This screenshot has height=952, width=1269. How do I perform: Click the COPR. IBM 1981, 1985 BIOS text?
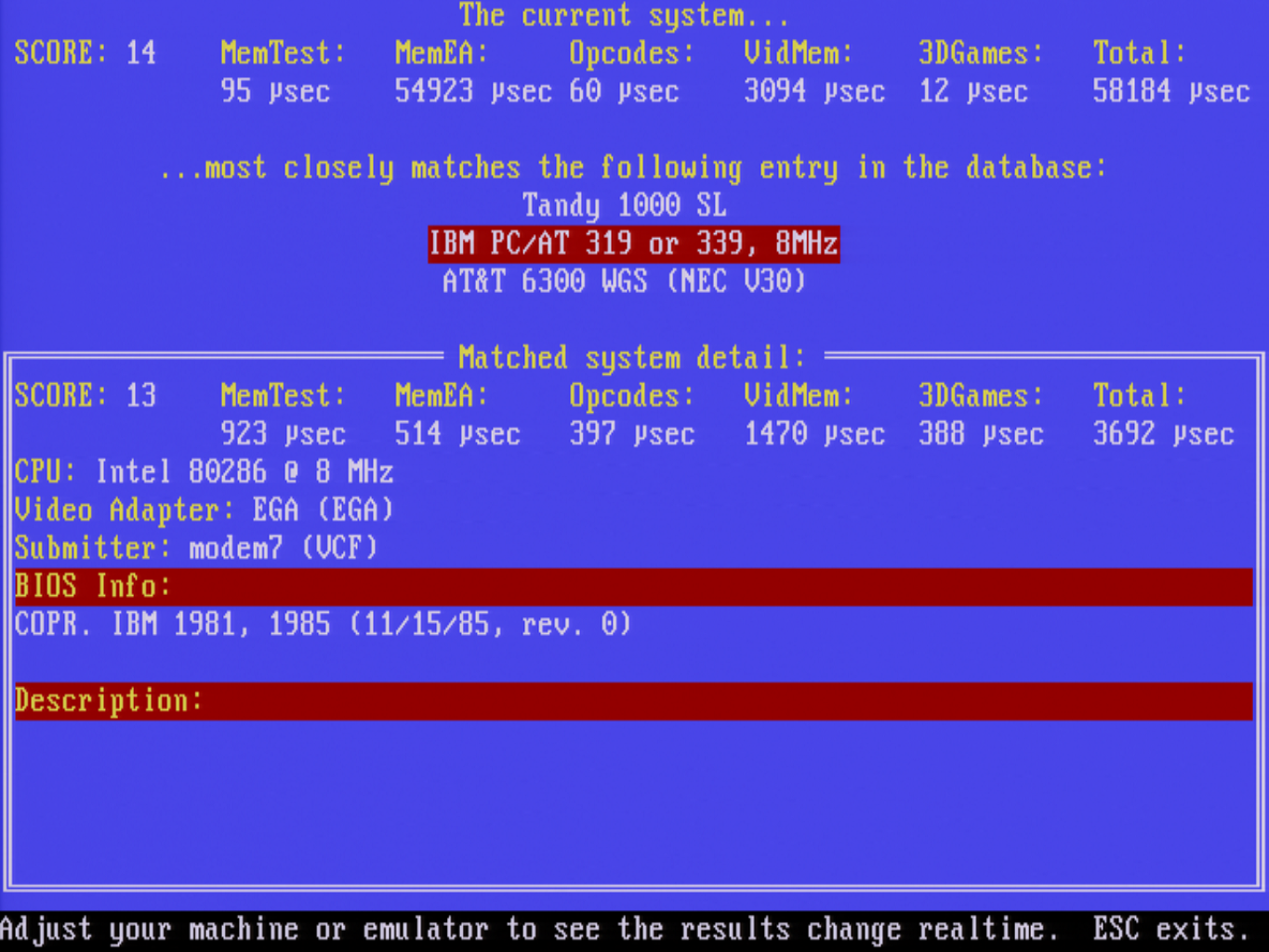tap(324, 624)
